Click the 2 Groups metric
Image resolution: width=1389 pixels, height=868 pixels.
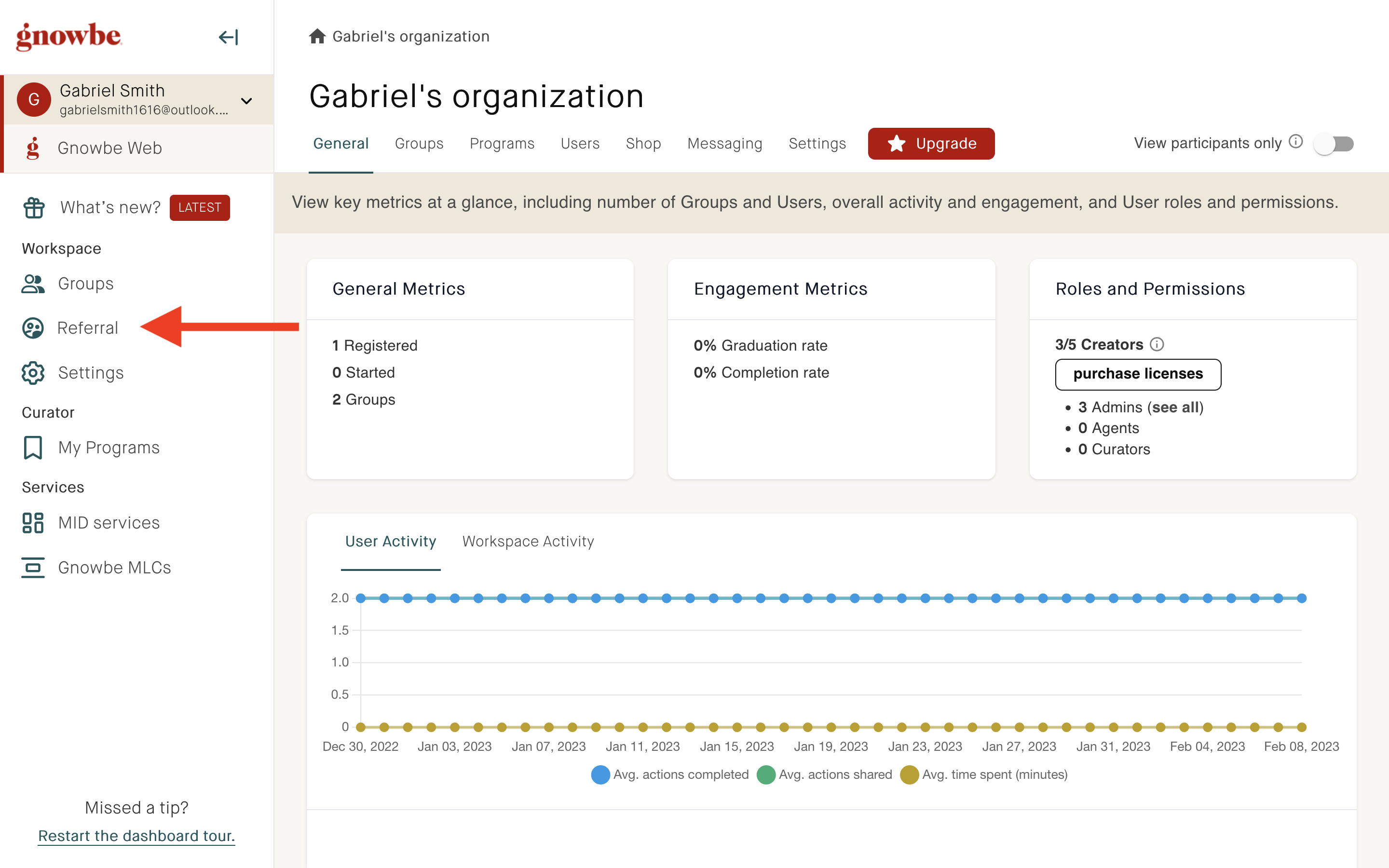(x=364, y=400)
